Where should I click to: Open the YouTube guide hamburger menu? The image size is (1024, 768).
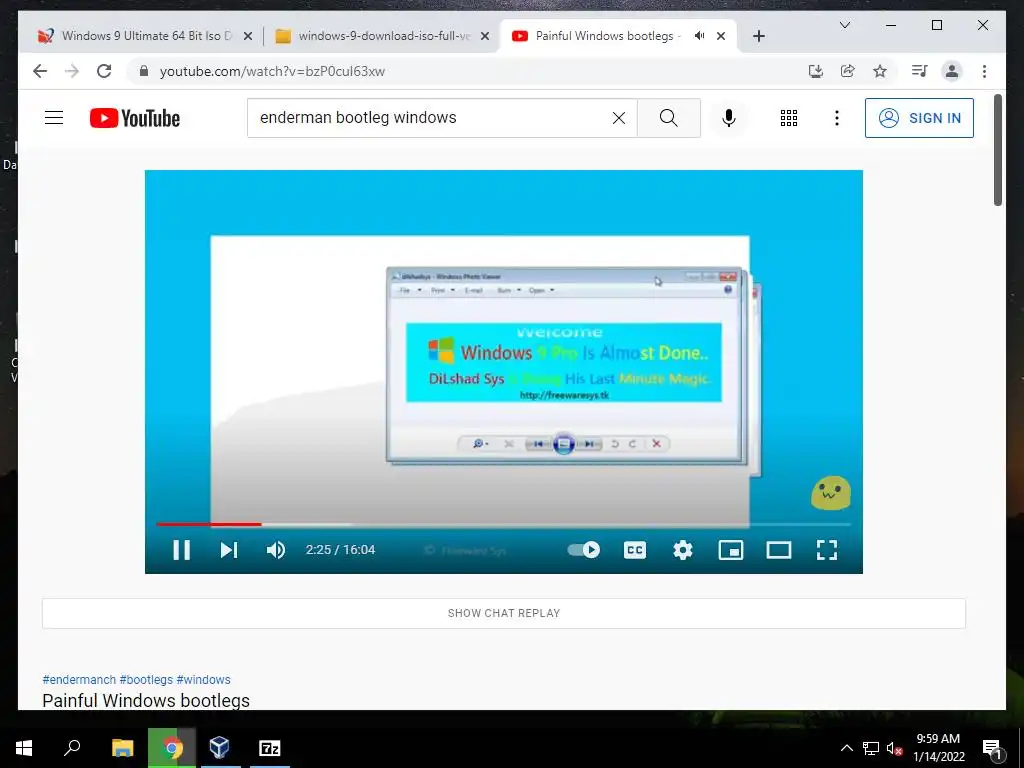[54, 118]
